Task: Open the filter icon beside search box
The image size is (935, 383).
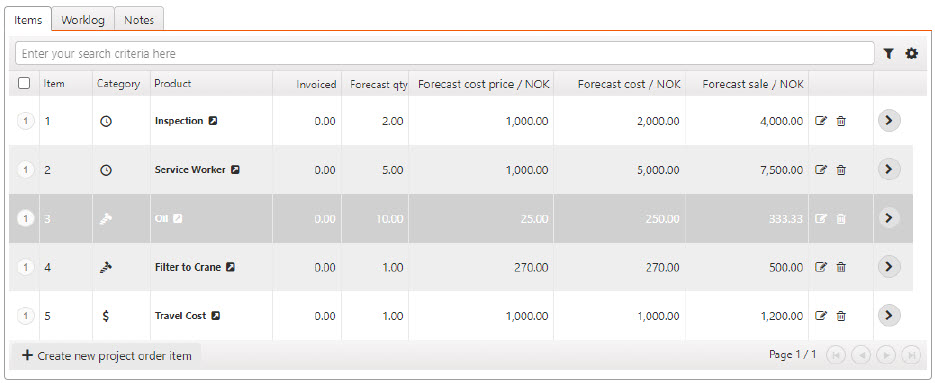Action: point(888,54)
